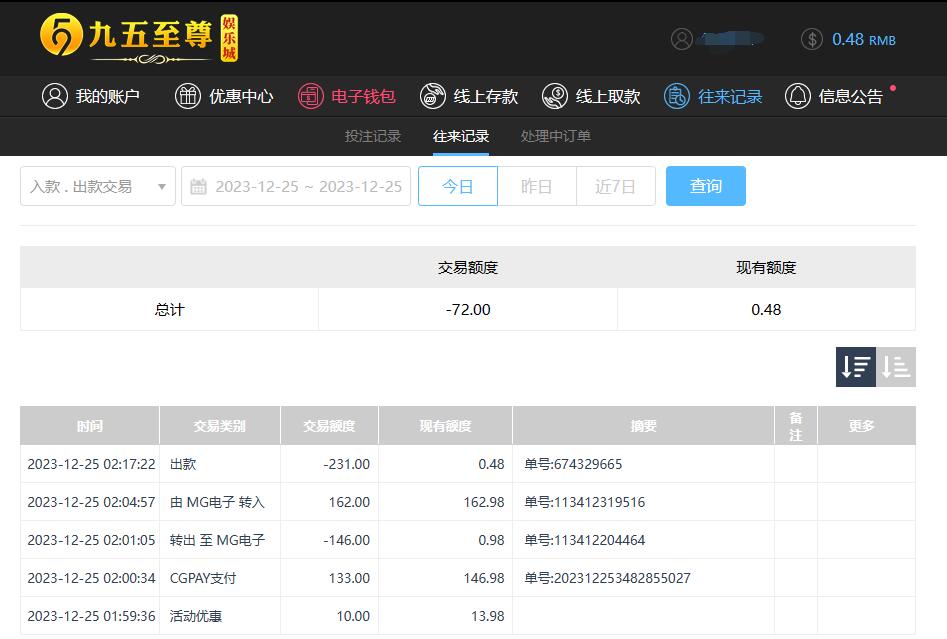Click amount 162.00
Image resolution: width=947 pixels, height=639 pixels.
(x=349, y=502)
